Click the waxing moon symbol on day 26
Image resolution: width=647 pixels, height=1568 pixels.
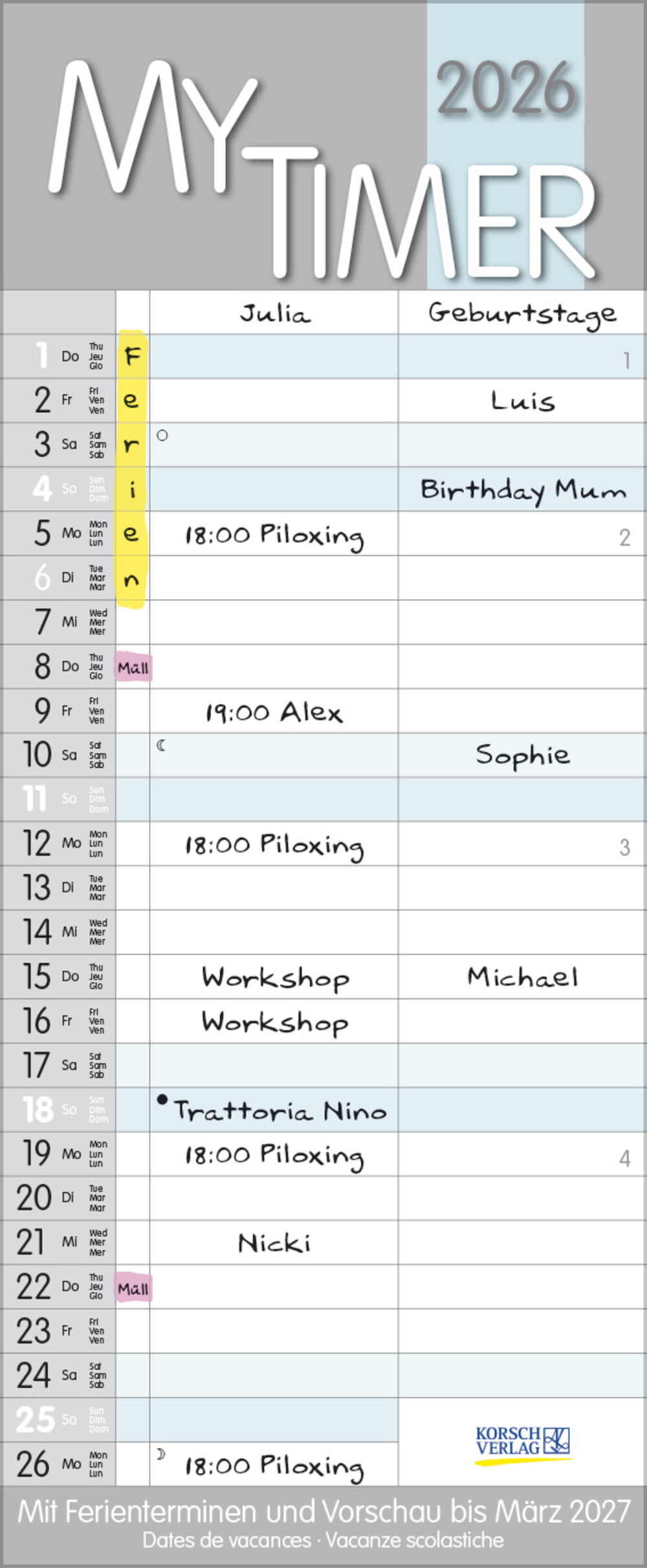click(x=161, y=1454)
